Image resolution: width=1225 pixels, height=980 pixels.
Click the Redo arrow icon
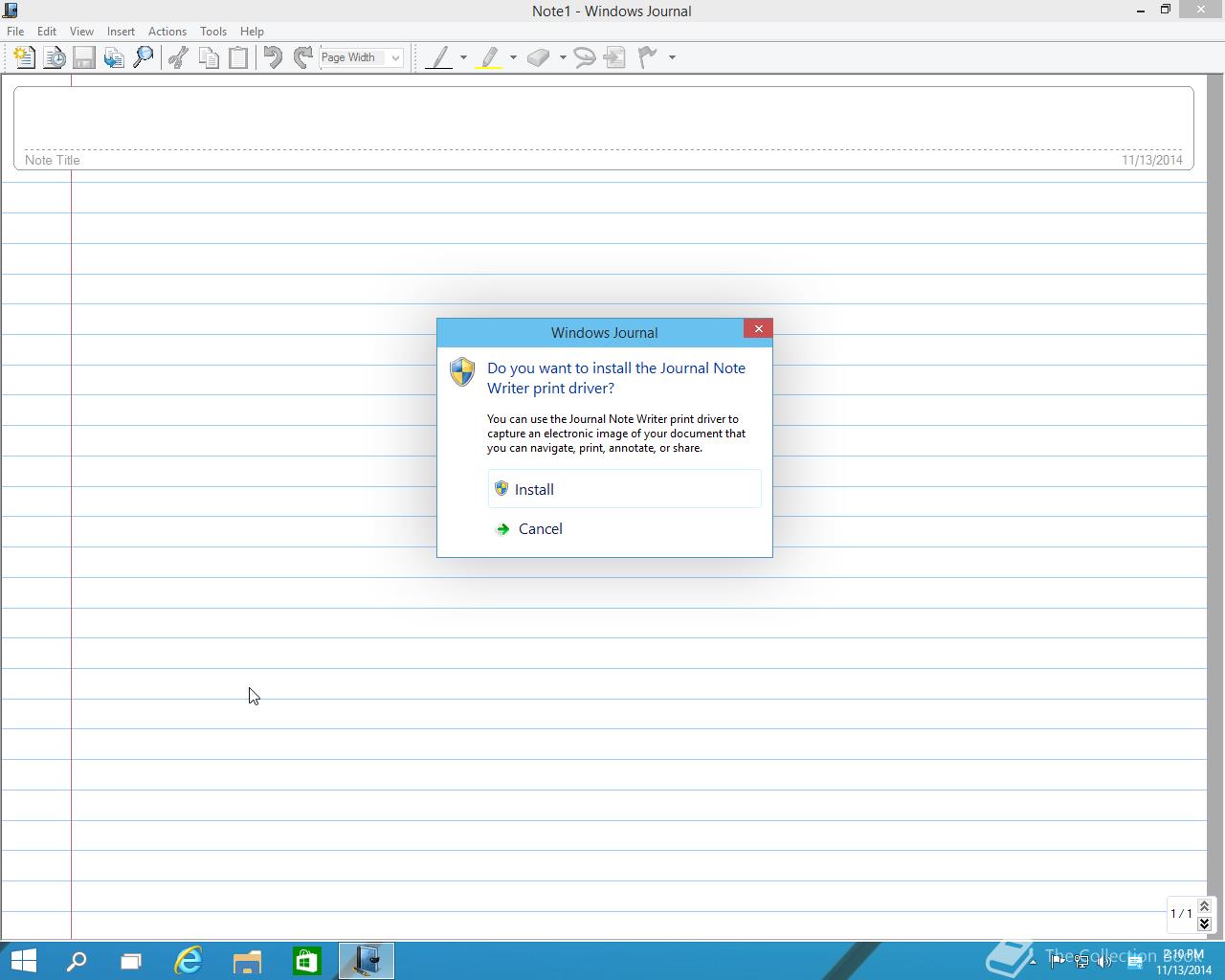pyautogui.click(x=303, y=57)
